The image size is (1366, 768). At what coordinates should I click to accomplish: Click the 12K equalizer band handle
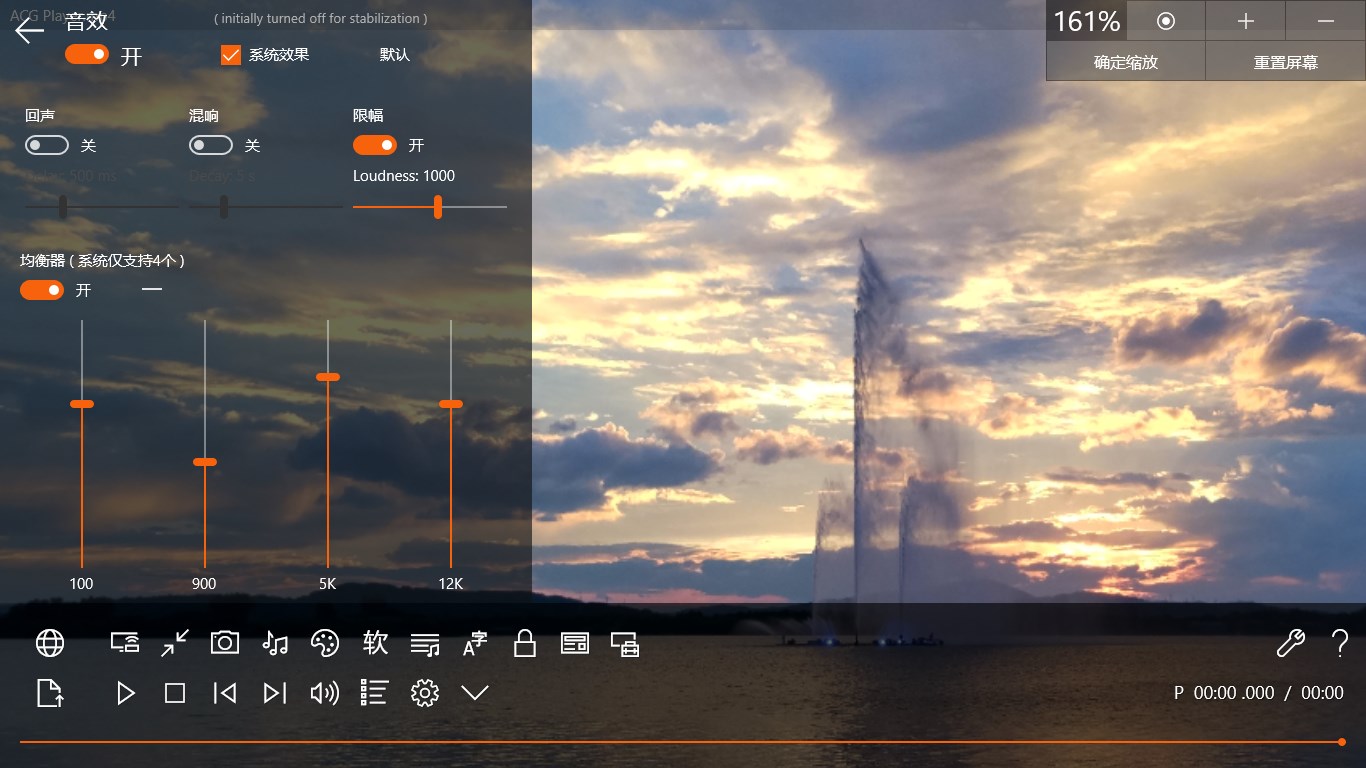pos(451,404)
